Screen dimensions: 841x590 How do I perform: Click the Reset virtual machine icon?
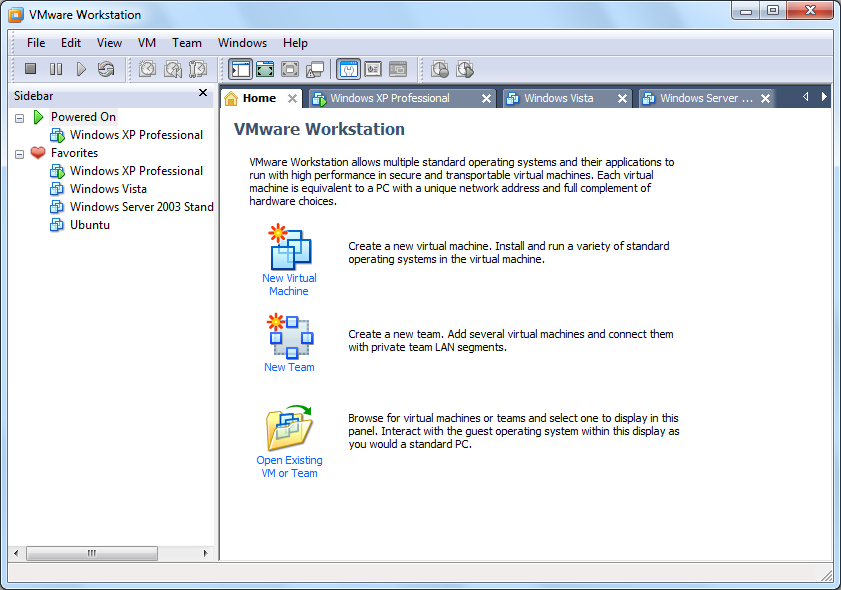[106, 69]
